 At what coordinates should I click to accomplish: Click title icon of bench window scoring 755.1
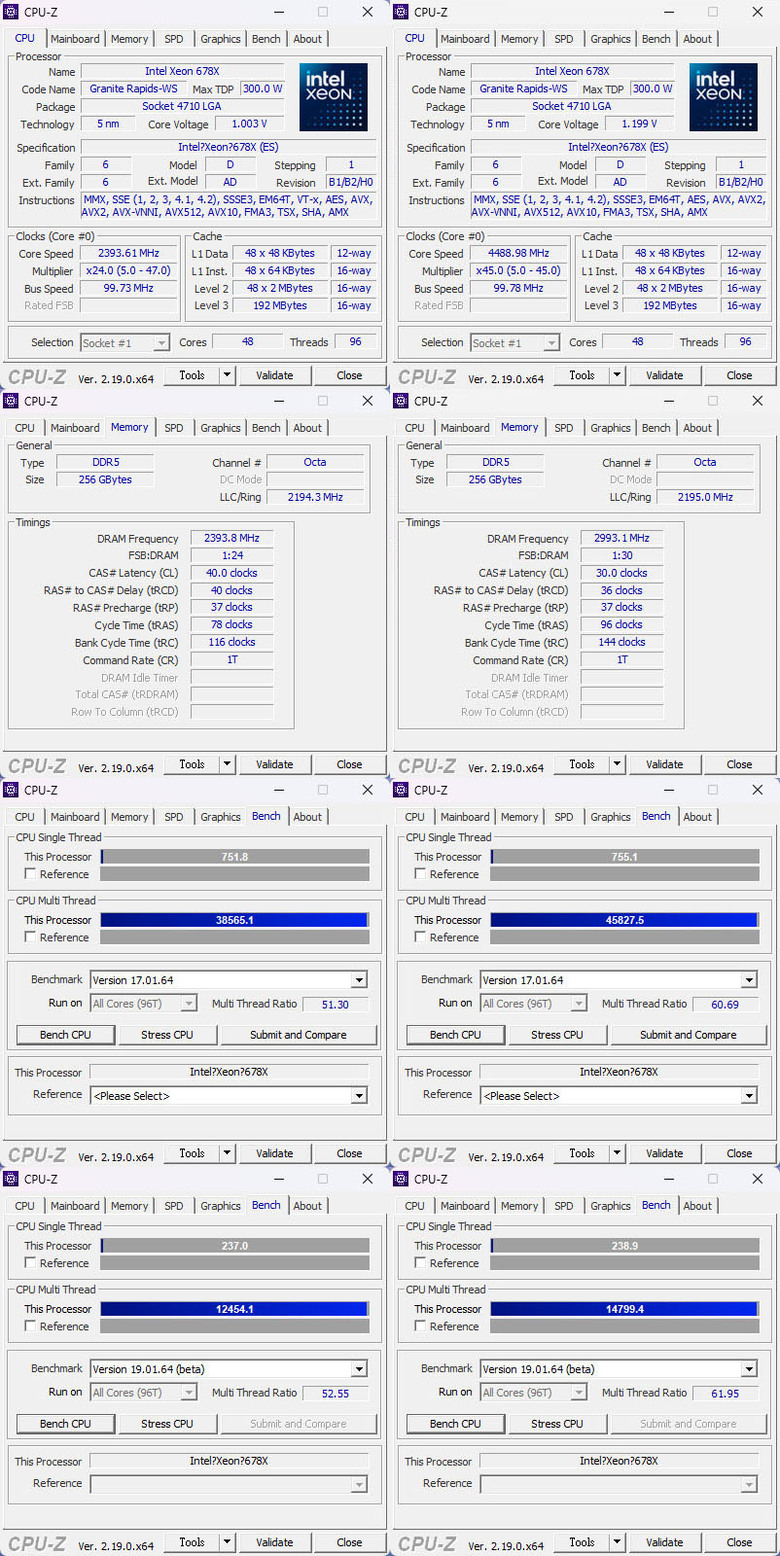point(401,790)
